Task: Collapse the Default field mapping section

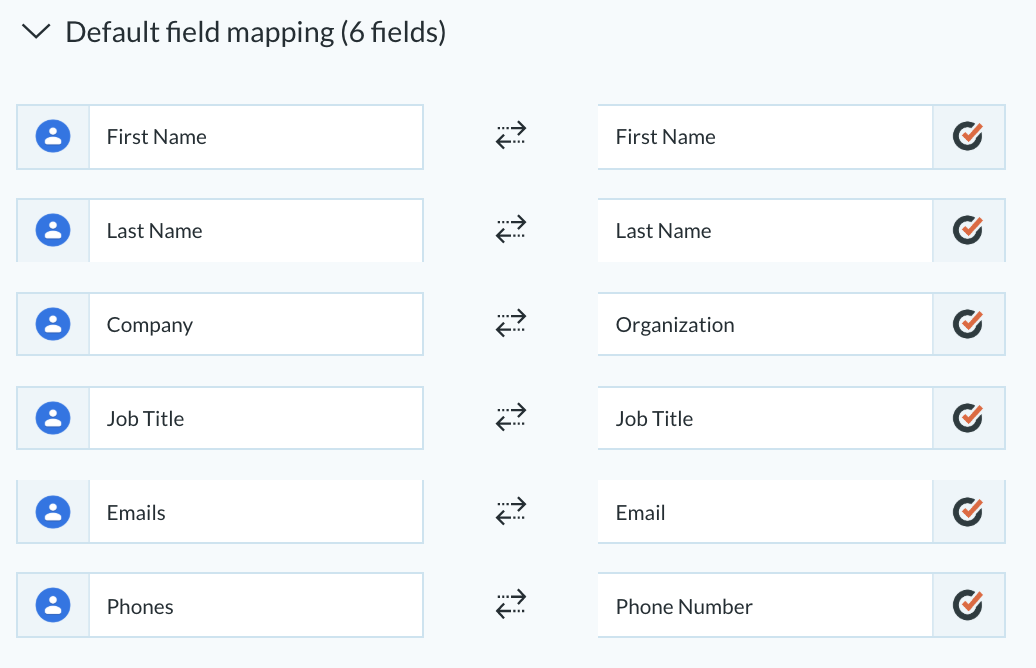Action: click(x=36, y=32)
